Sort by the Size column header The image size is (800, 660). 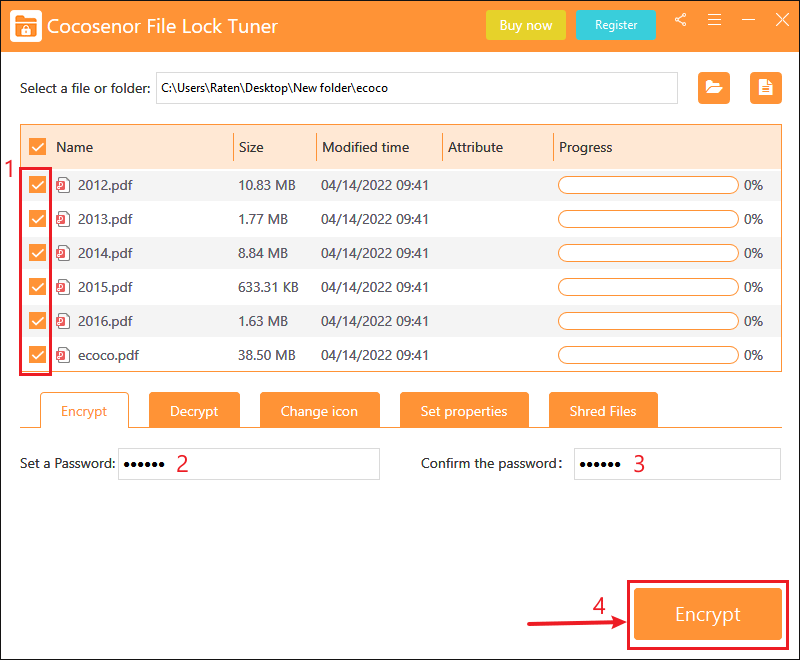pos(251,147)
